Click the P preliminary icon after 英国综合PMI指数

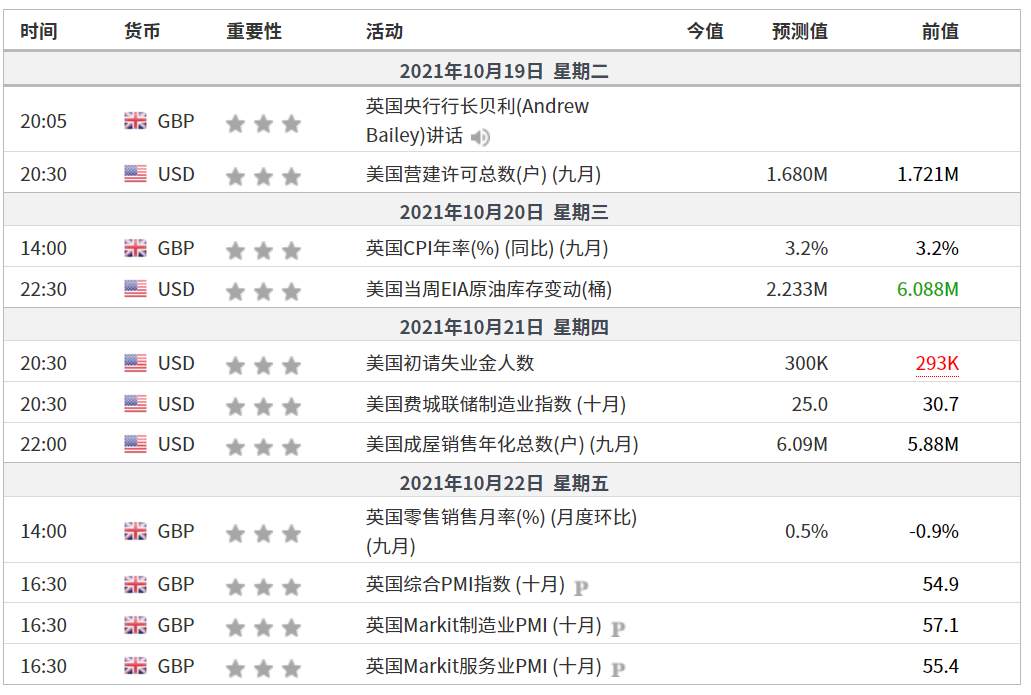tap(581, 587)
